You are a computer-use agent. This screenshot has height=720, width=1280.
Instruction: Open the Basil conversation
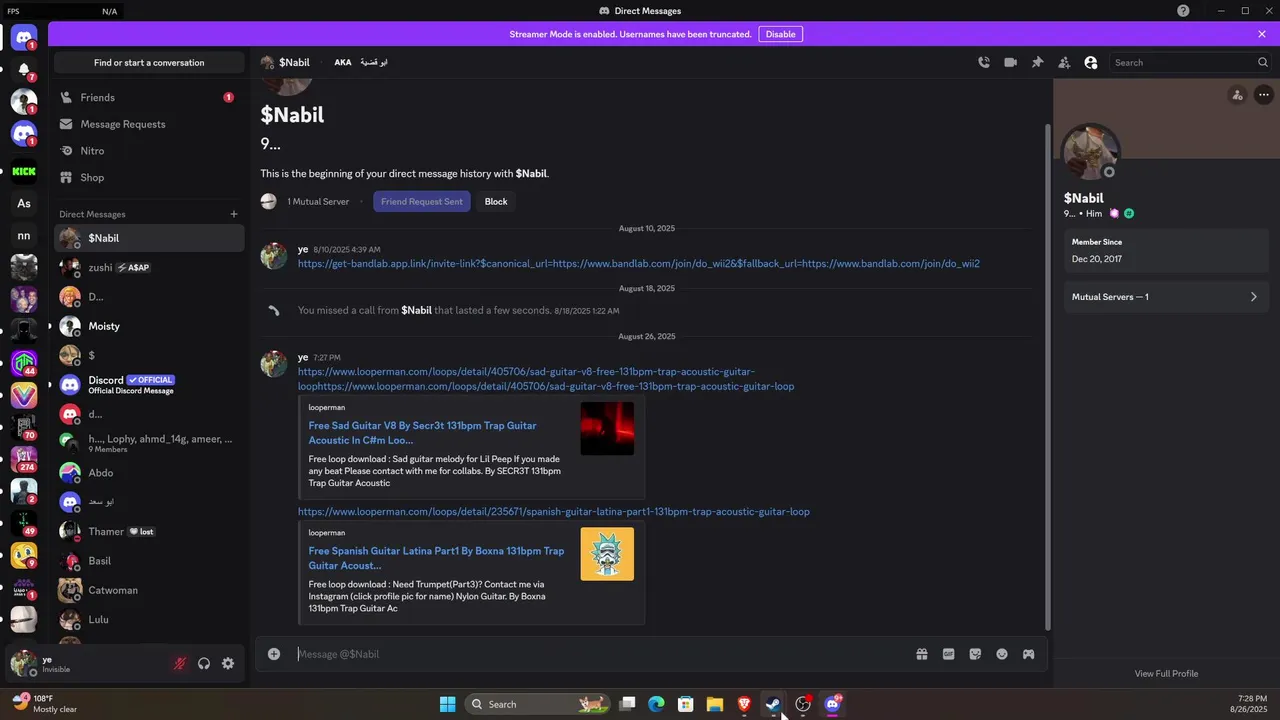(149, 560)
